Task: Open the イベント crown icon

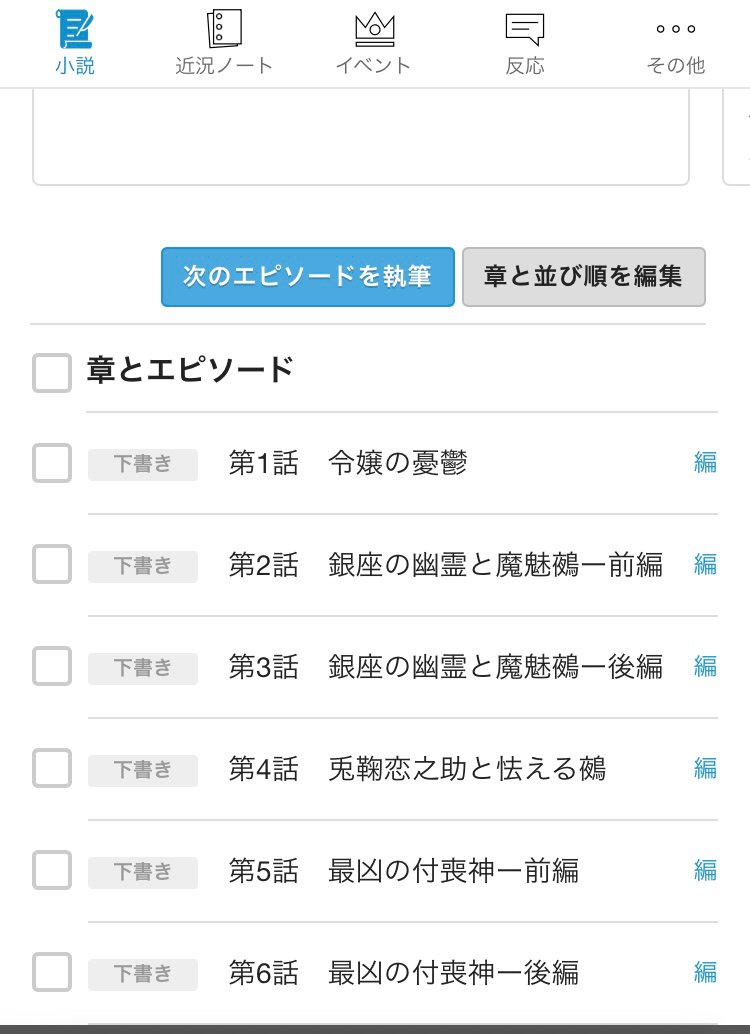Action: pyautogui.click(x=373, y=29)
